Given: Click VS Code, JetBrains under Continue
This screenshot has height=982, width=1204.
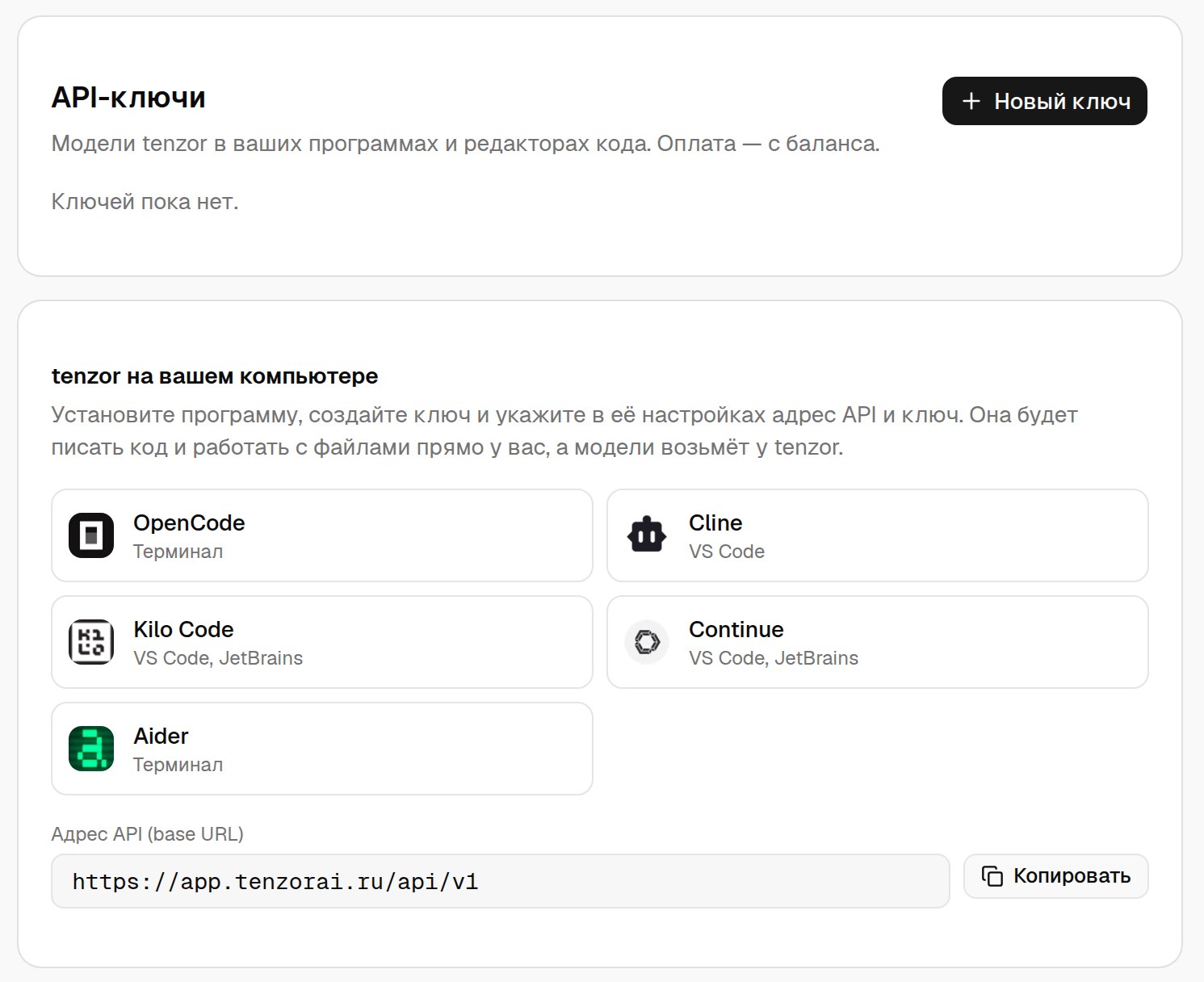Looking at the screenshot, I should click(774, 658).
